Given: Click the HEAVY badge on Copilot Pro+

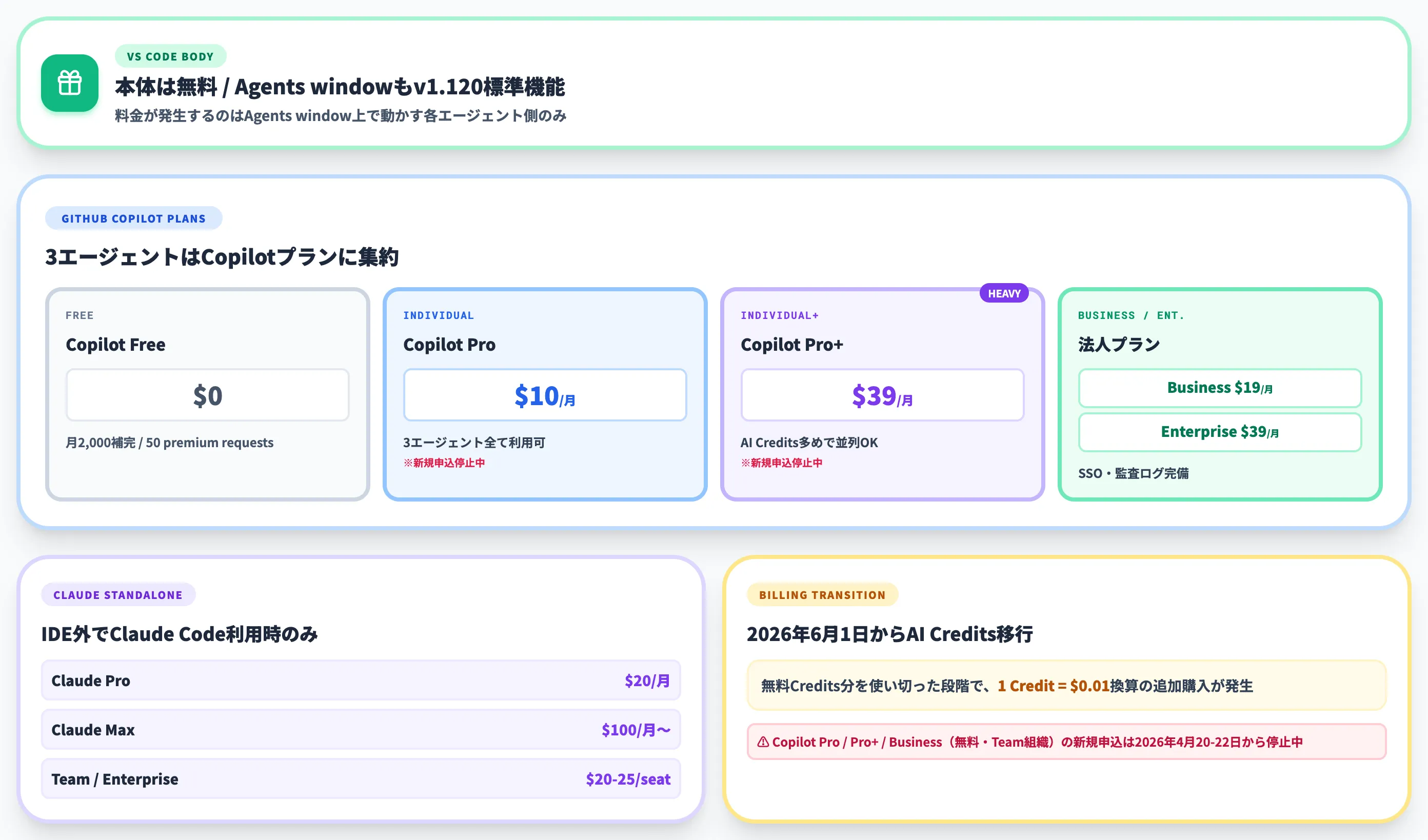Looking at the screenshot, I should click(x=1004, y=293).
